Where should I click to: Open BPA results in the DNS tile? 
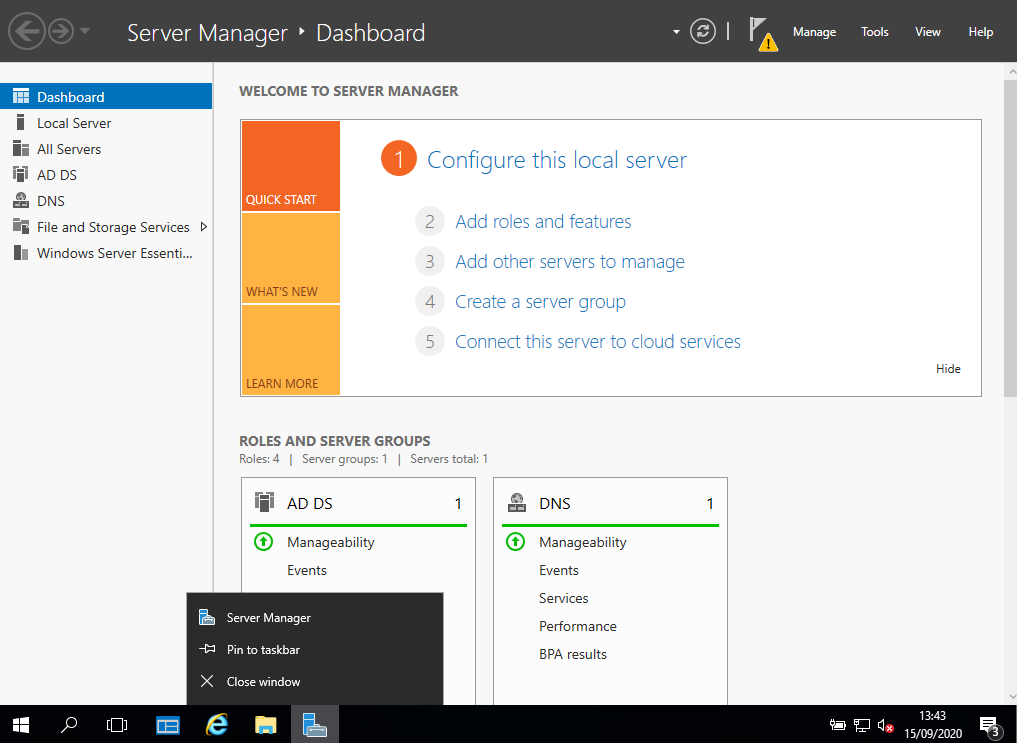click(x=573, y=655)
